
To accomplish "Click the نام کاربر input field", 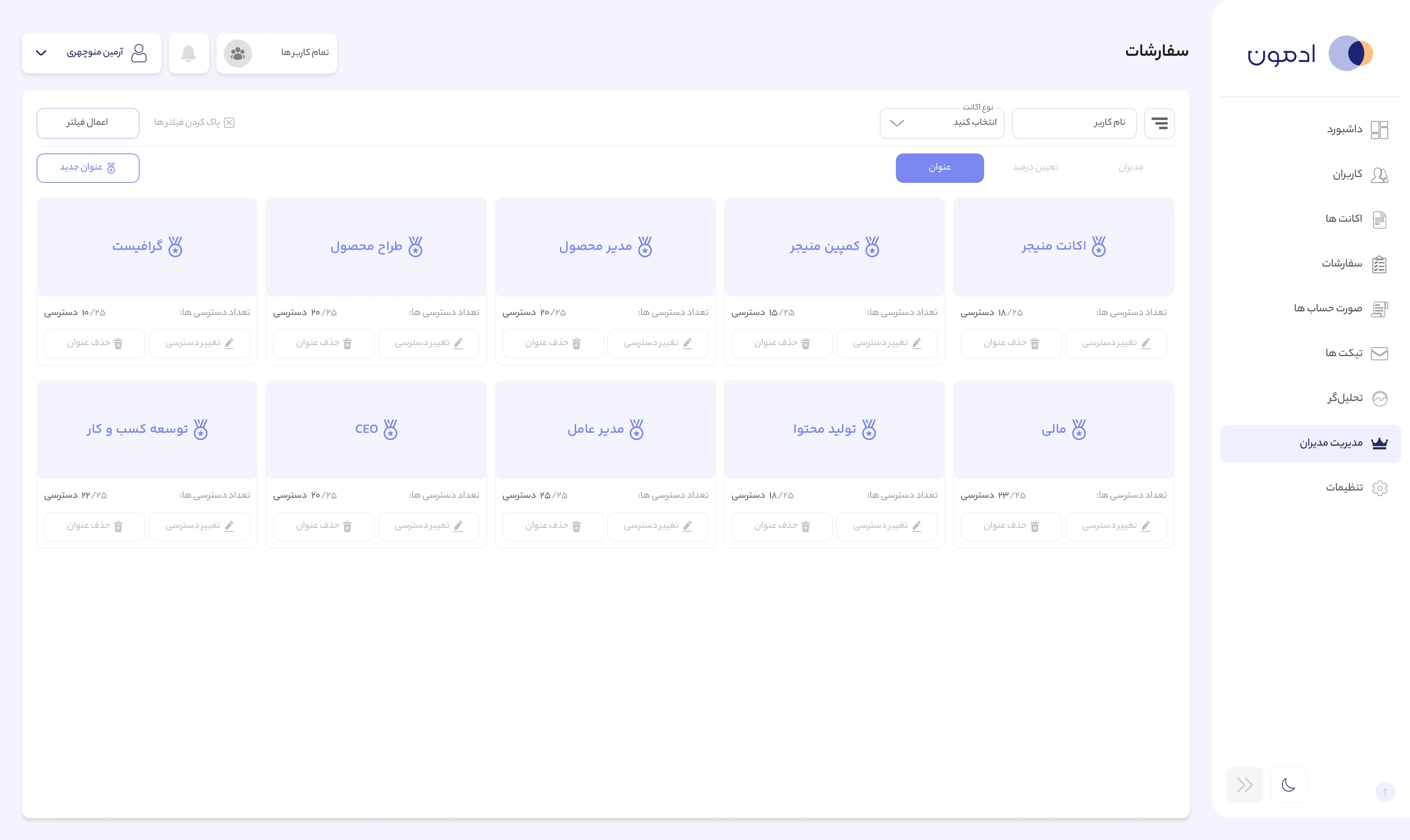I will [1074, 123].
